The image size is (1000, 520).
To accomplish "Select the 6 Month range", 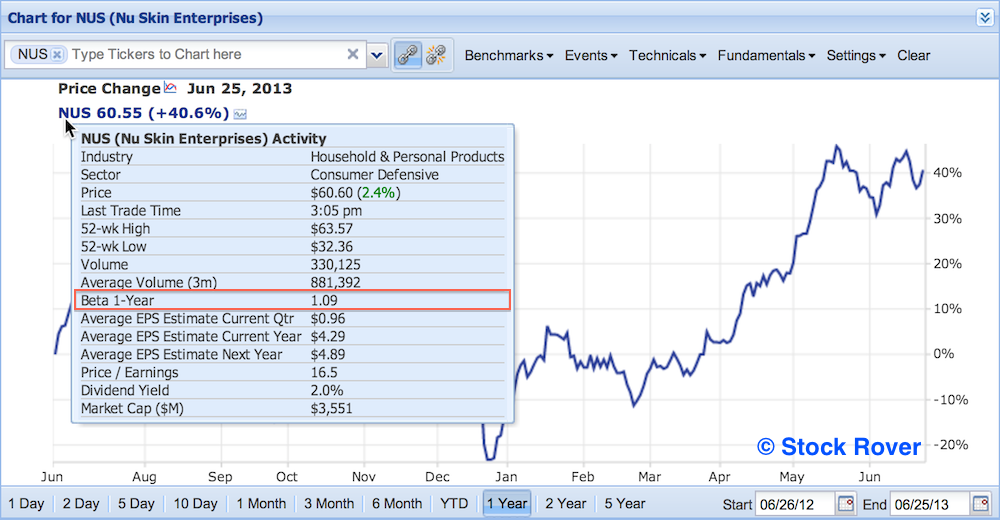I will 397,503.
